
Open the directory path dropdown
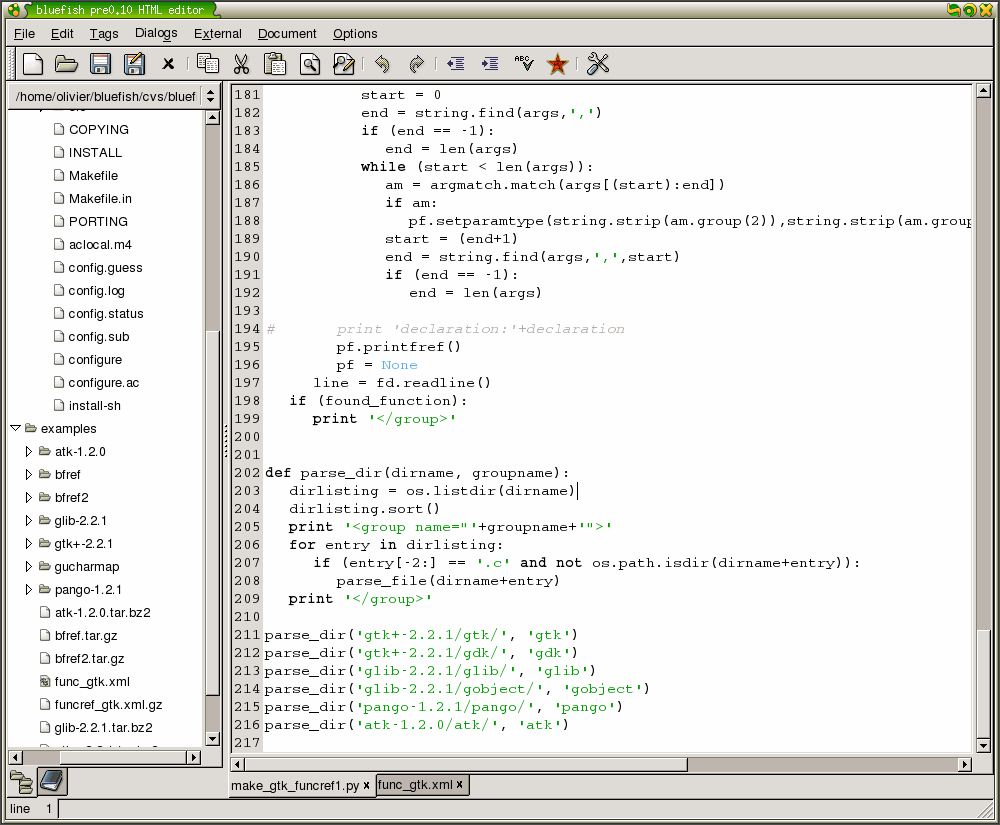pos(210,96)
